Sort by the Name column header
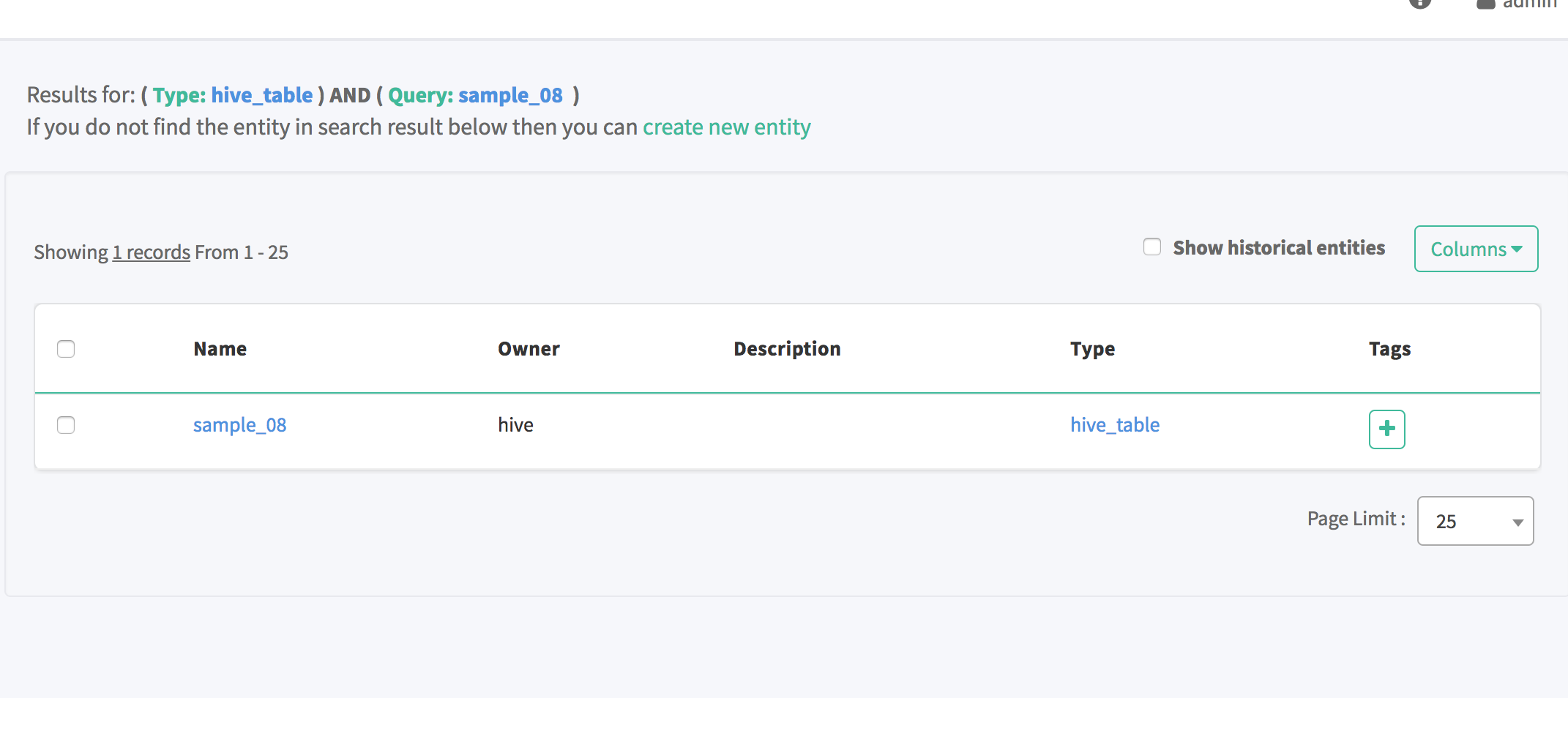The height and width of the screenshot is (736, 1568). (x=220, y=349)
